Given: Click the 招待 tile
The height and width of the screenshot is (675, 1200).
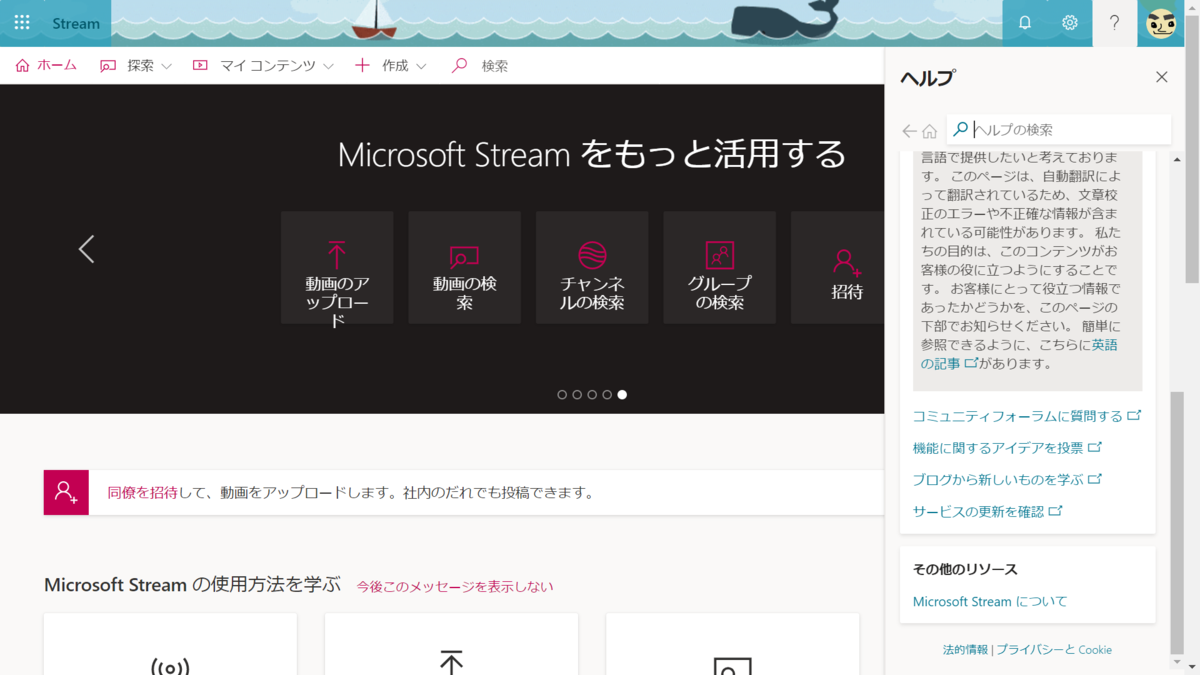Looking at the screenshot, I should (838, 267).
